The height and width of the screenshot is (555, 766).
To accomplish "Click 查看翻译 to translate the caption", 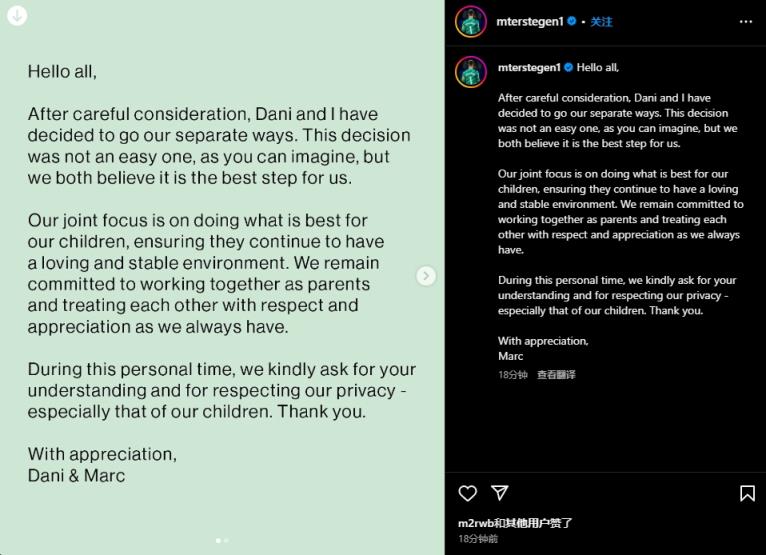I will (556, 375).
